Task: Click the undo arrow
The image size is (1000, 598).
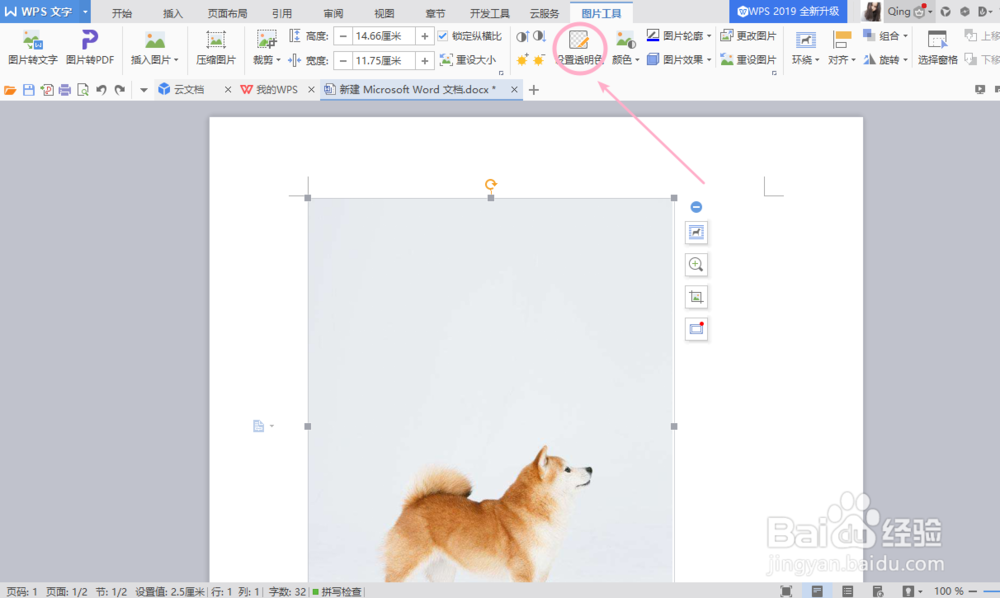Action: 101,90
